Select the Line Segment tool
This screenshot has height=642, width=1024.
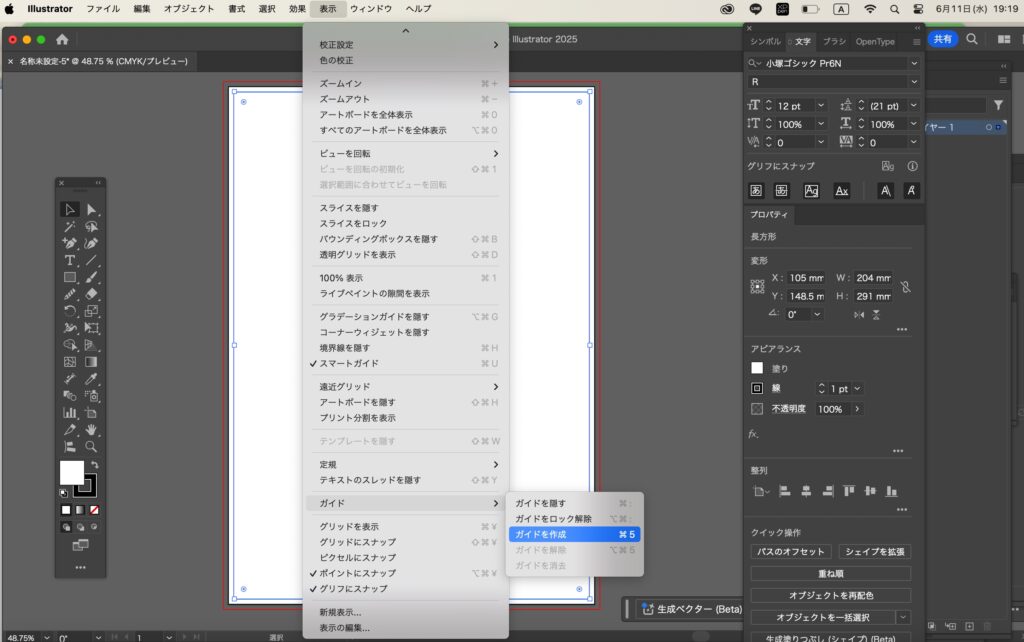pos(91,260)
